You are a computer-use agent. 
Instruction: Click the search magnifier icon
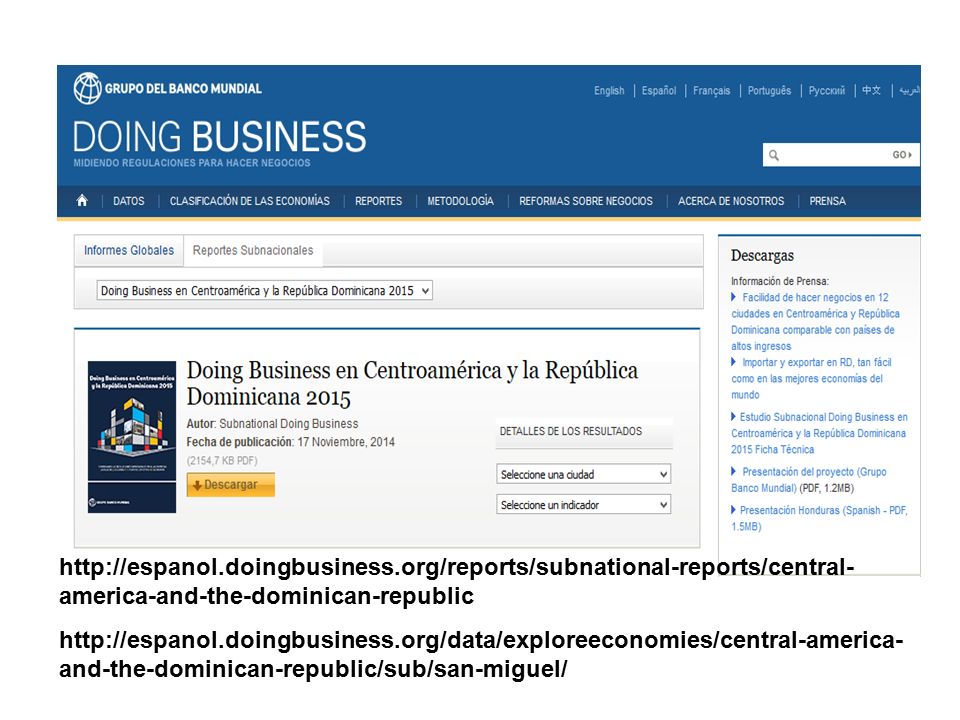774,155
